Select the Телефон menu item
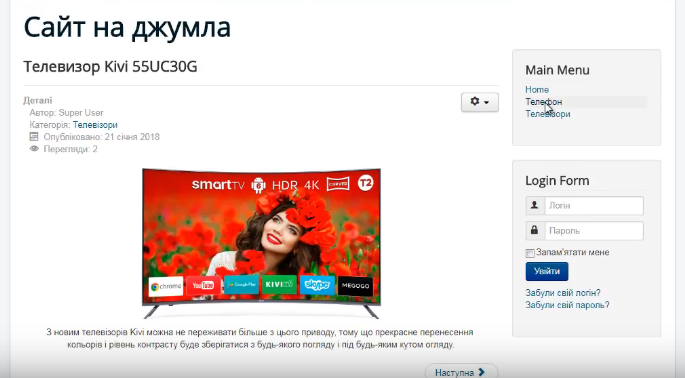 point(543,102)
